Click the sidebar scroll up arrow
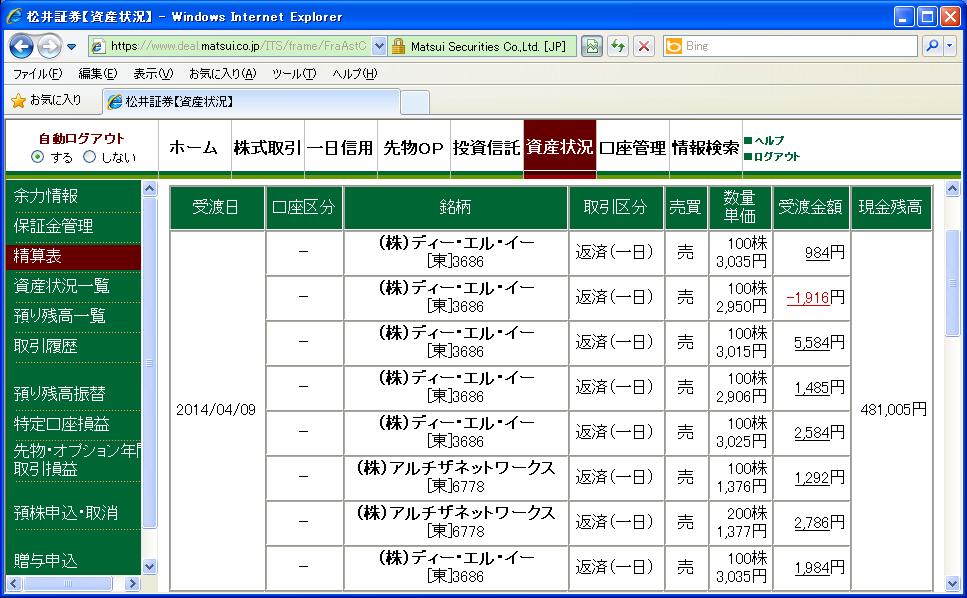The image size is (967, 598). click(x=149, y=188)
